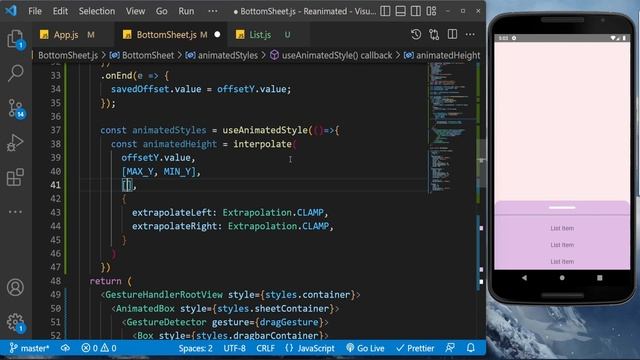640x360 pixels.
Task: Open useAnimatedStyle() callback breadcrumb
Action: pos(331,55)
